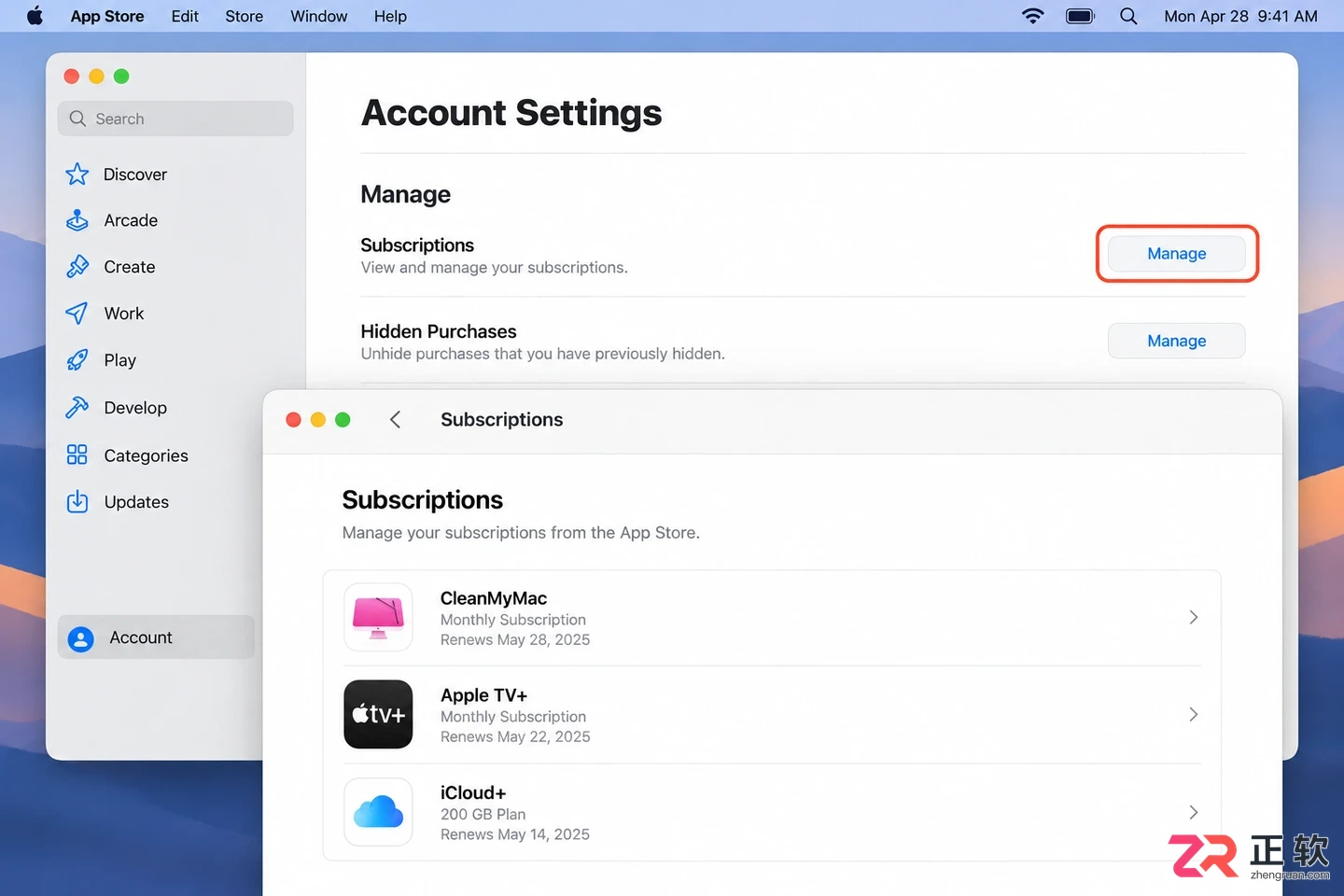Image resolution: width=1344 pixels, height=896 pixels.
Task: Select the Updates download icon
Action: point(77,502)
